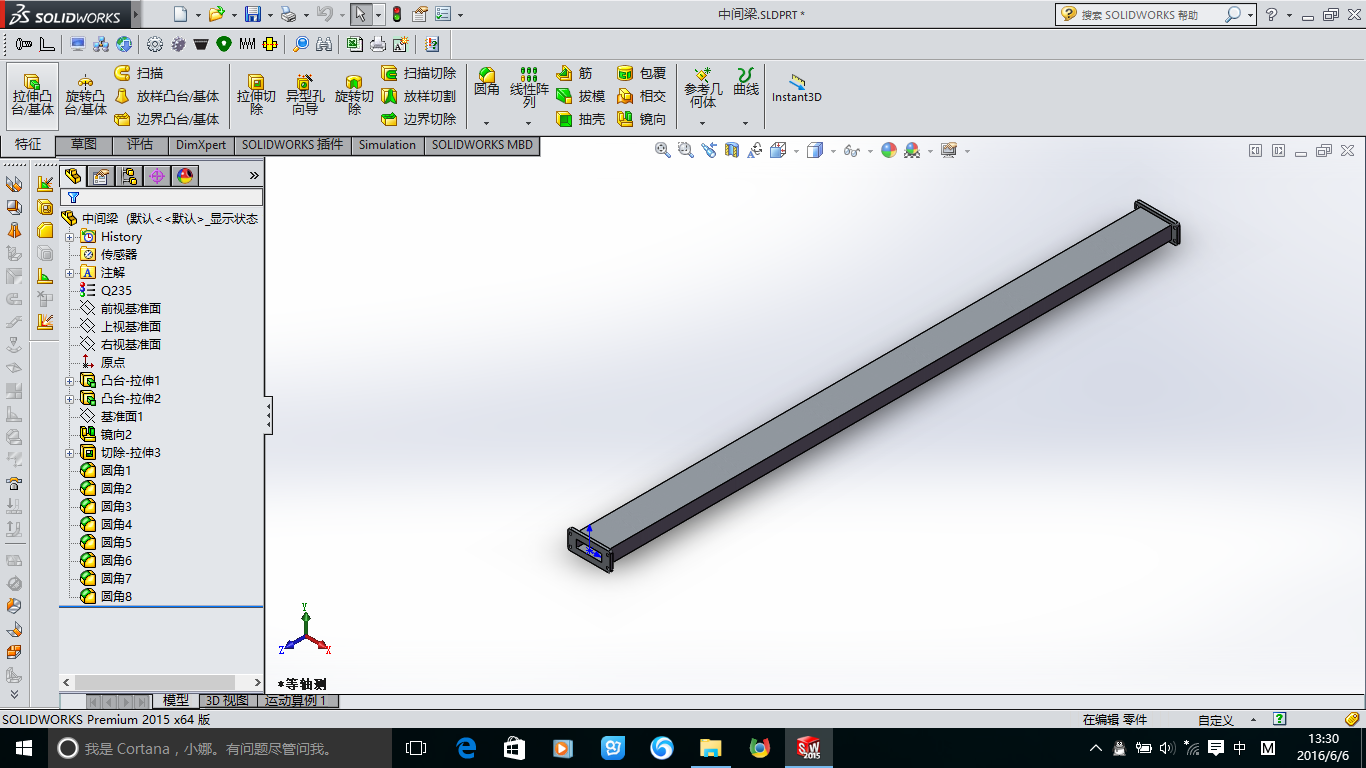Select the 线性阵列 linear pattern tool
This screenshot has width=1366, height=768.
[x=529, y=88]
